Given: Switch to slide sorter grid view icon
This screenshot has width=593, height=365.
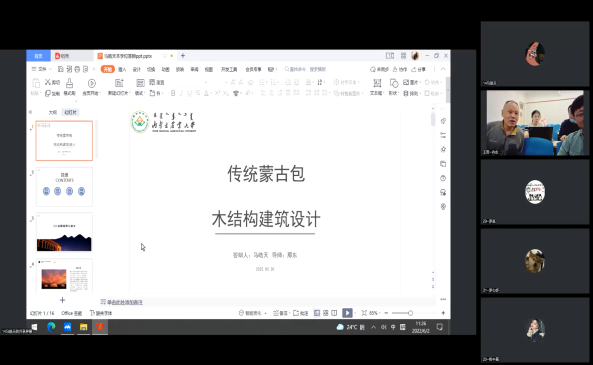Looking at the screenshot, I should click(326, 313).
